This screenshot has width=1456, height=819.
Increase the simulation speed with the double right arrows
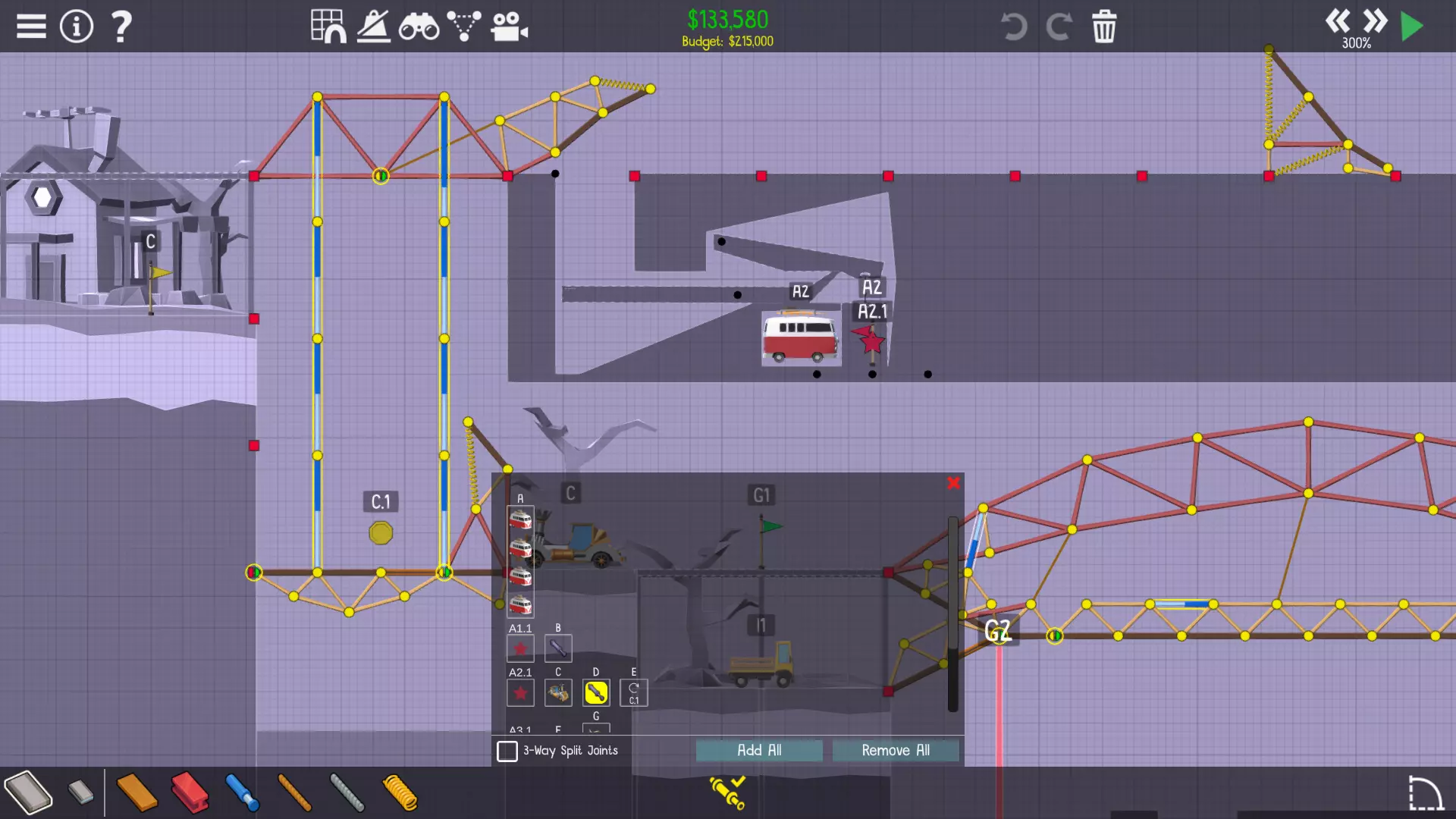coord(1375,20)
